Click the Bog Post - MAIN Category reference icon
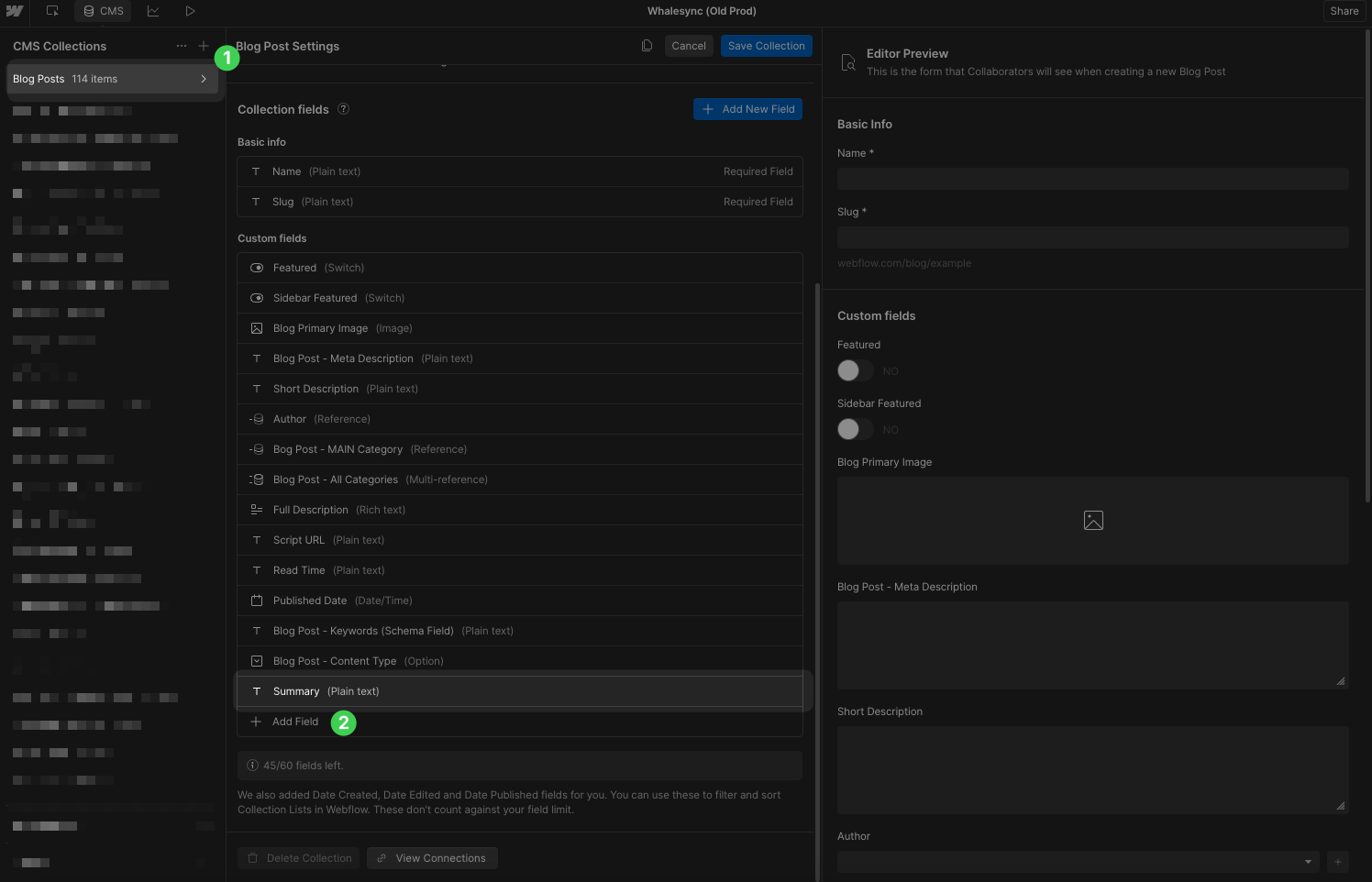 [x=257, y=449]
